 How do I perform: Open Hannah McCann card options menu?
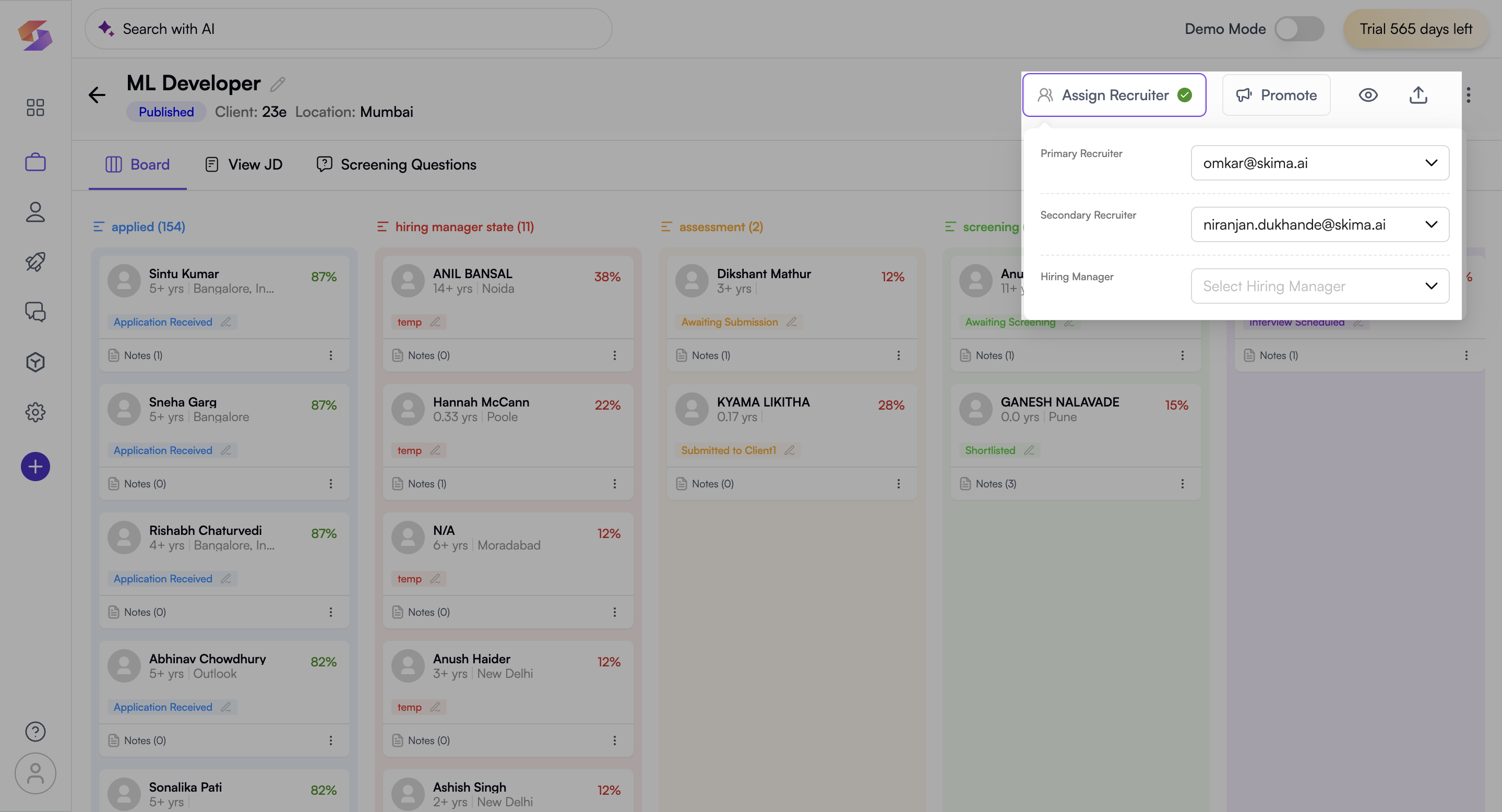tap(615, 483)
